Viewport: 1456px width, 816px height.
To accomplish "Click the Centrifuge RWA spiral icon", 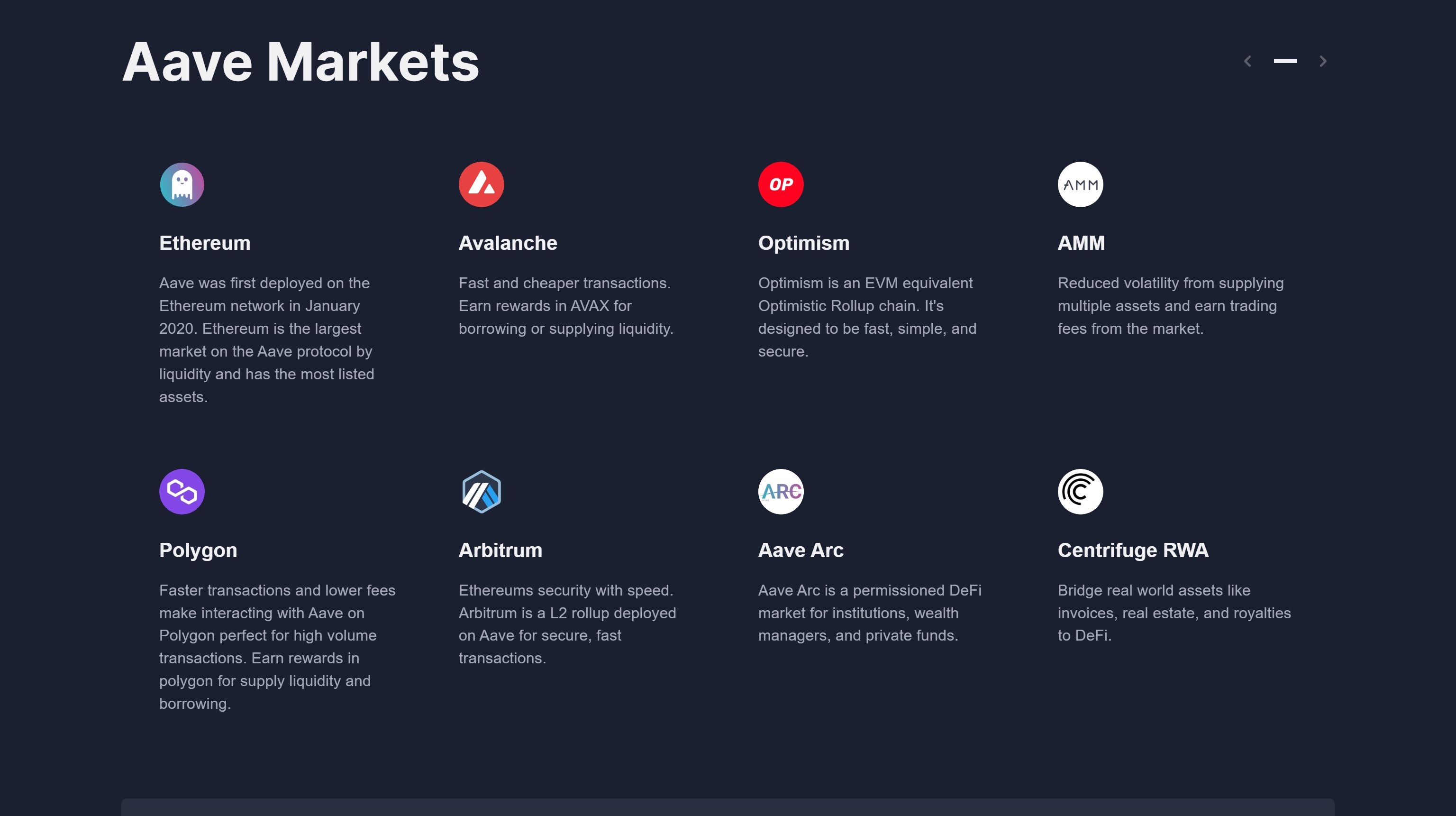I will pos(1080,491).
